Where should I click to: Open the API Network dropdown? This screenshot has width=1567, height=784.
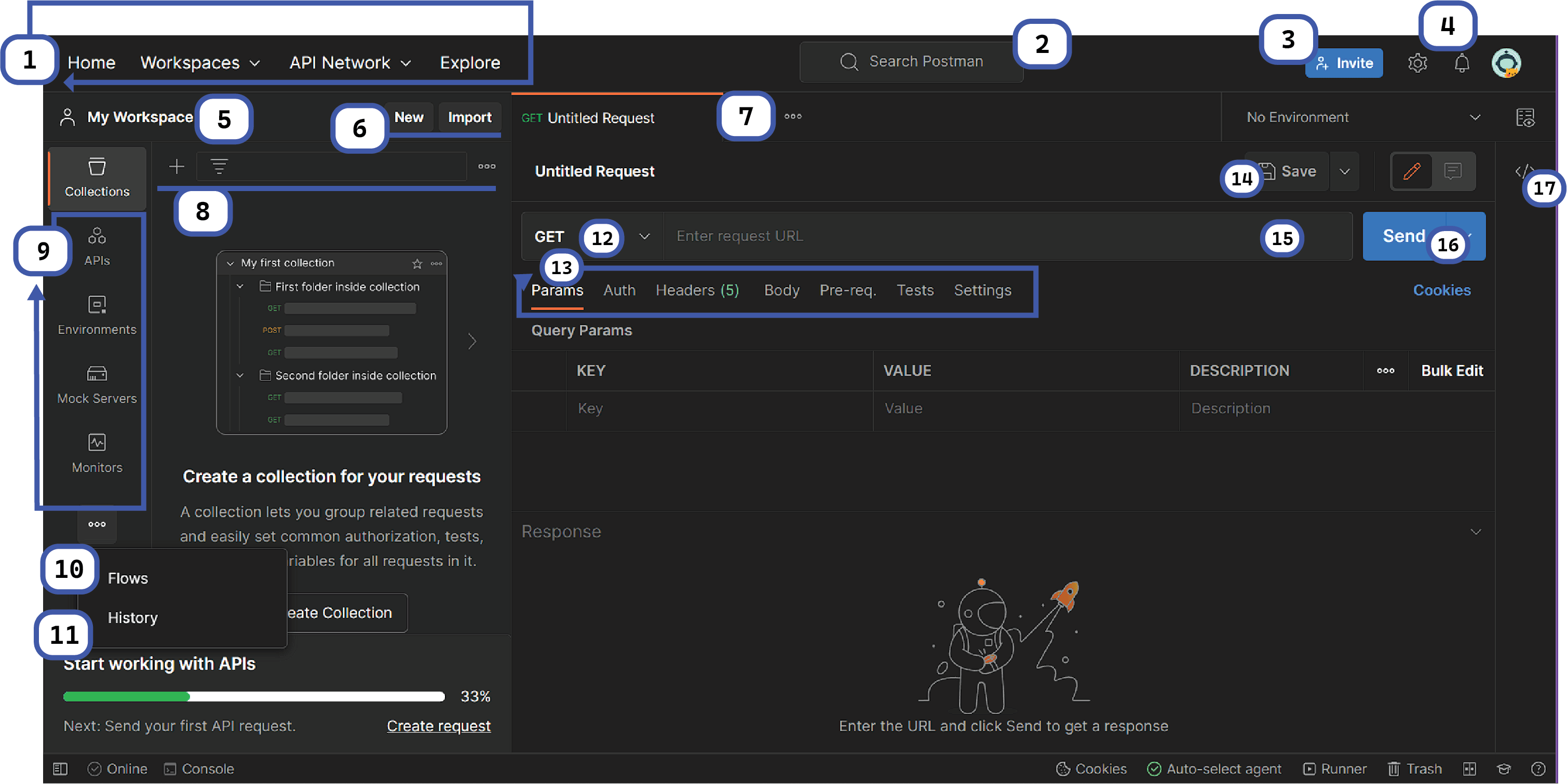point(350,63)
